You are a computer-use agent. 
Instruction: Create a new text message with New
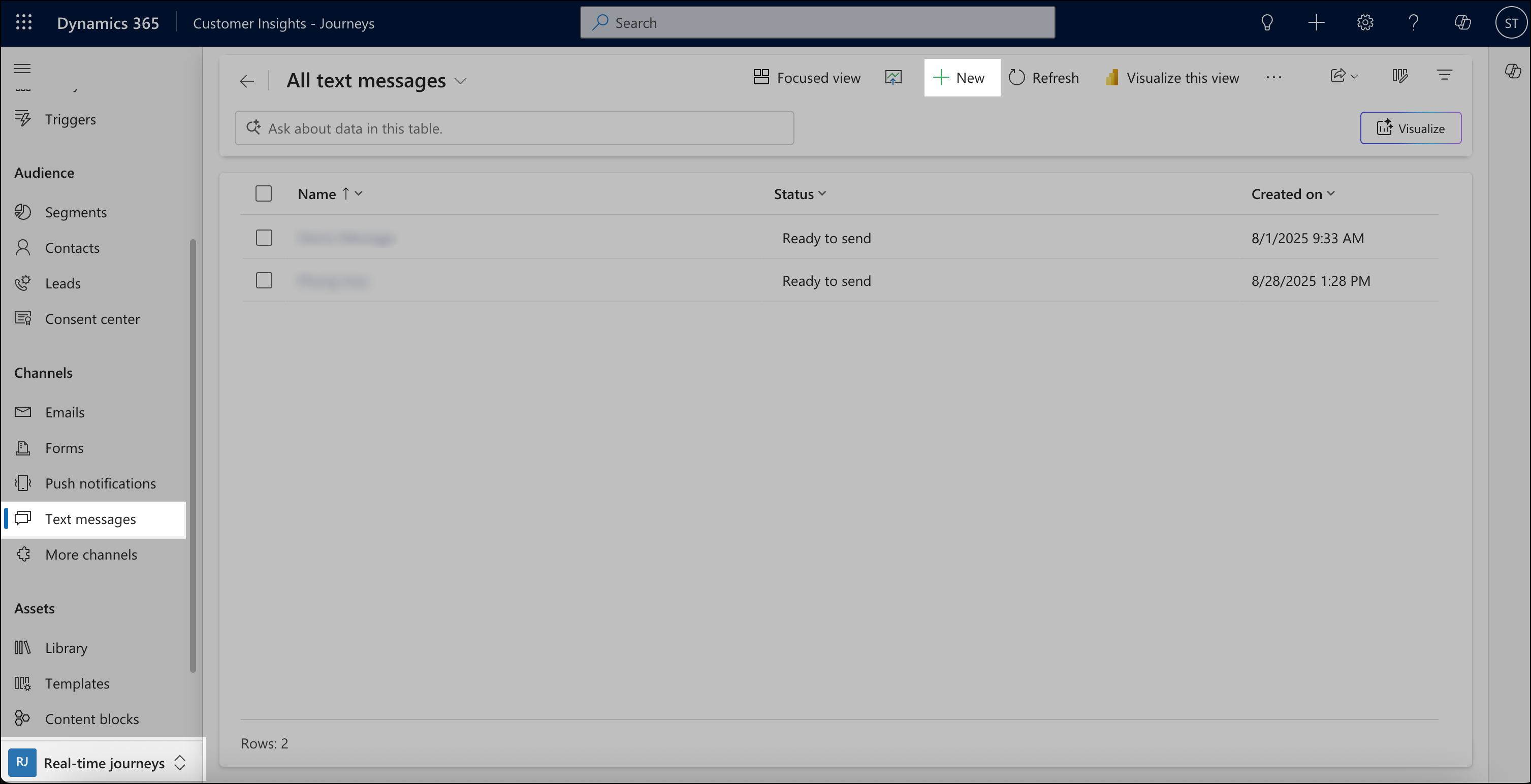tap(961, 77)
